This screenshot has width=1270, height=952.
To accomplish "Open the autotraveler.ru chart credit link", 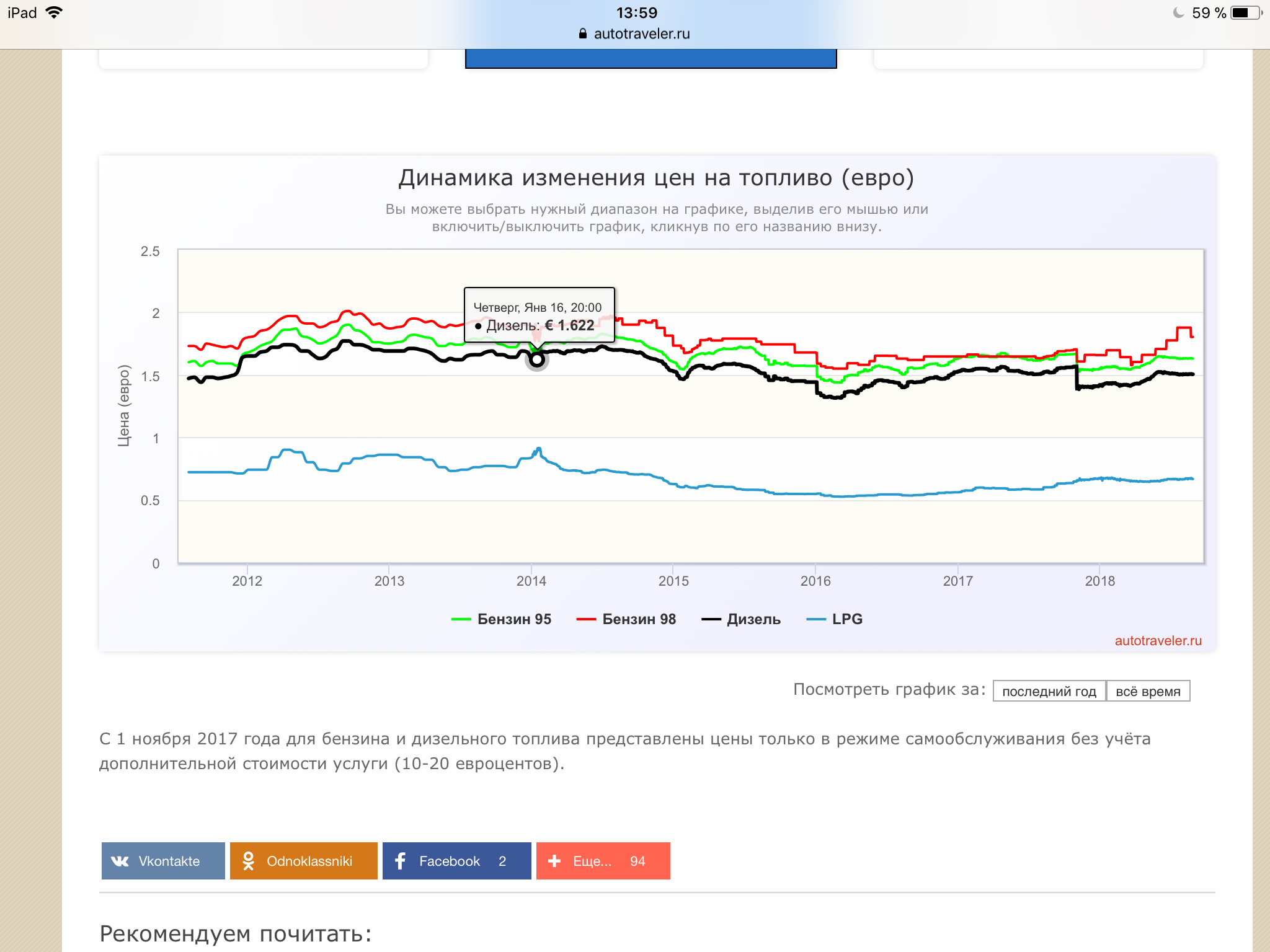I will pos(1158,641).
